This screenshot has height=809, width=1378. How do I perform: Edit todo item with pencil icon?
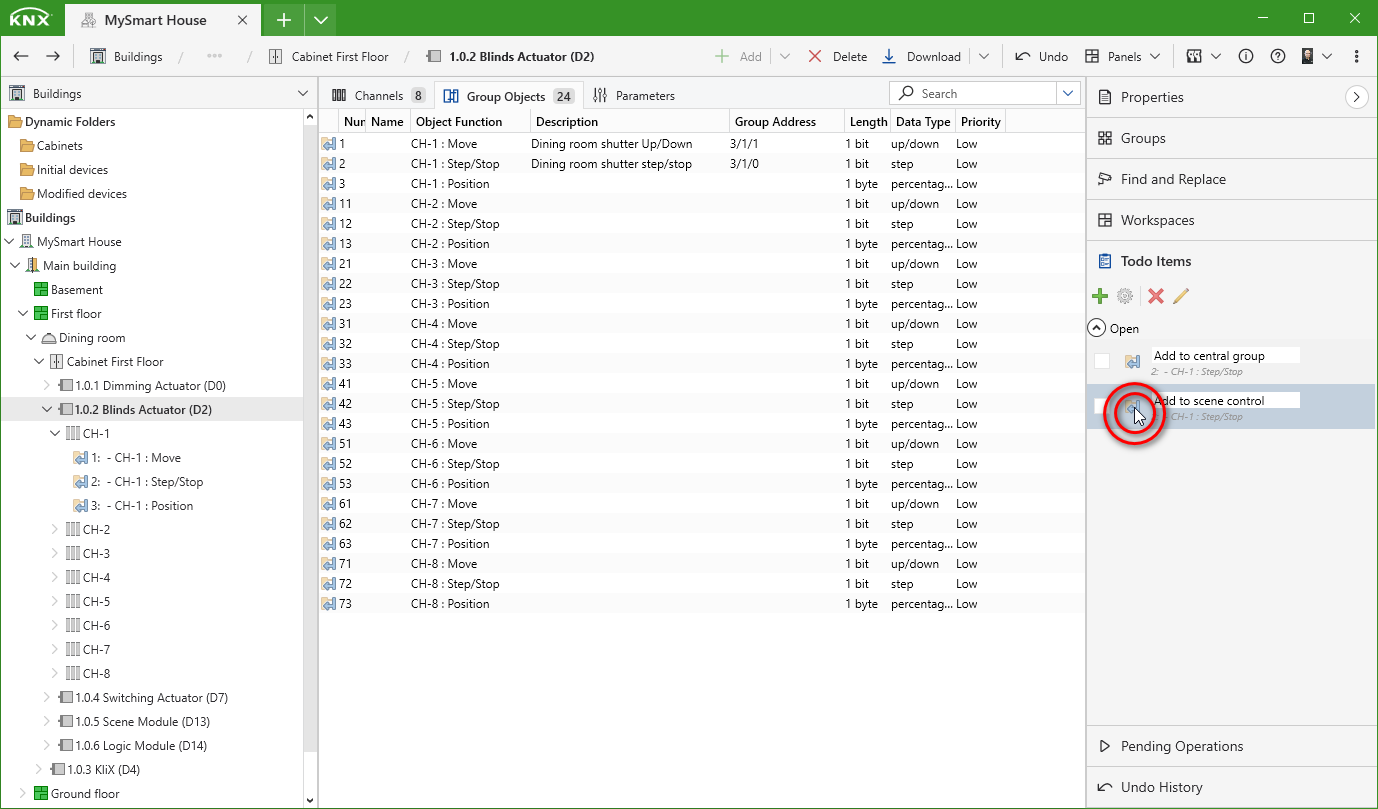pos(1181,296)
